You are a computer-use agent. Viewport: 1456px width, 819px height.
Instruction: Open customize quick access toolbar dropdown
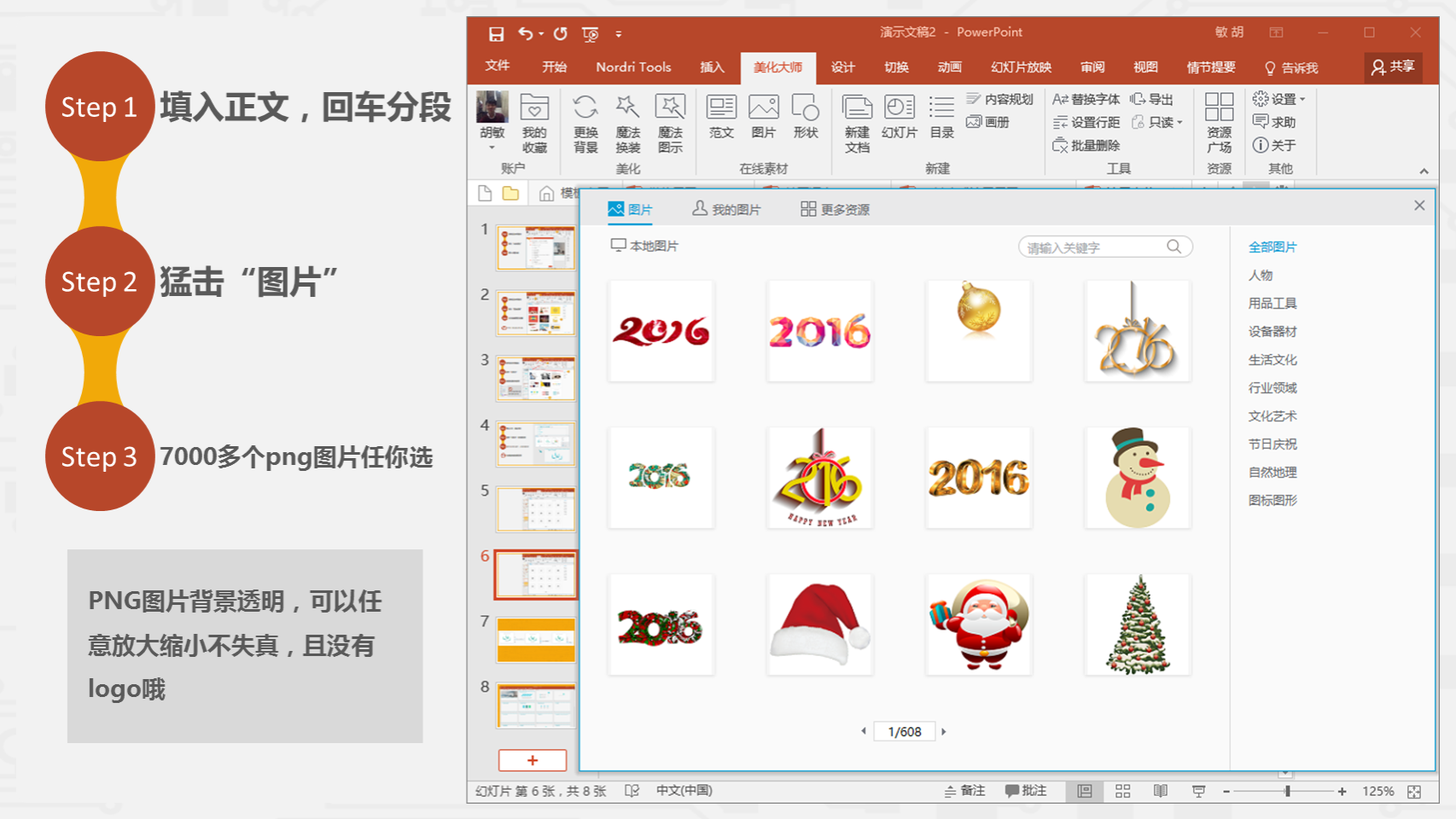coord(619,34)
